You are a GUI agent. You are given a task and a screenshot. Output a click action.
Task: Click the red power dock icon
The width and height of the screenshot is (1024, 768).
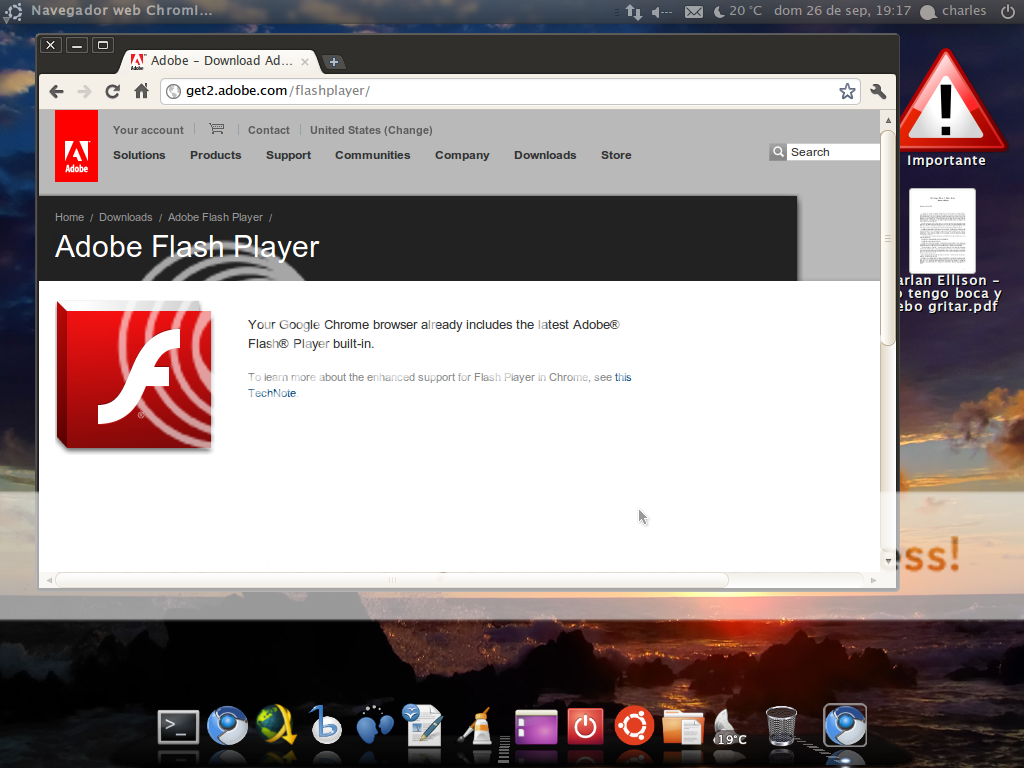(585, 726)
